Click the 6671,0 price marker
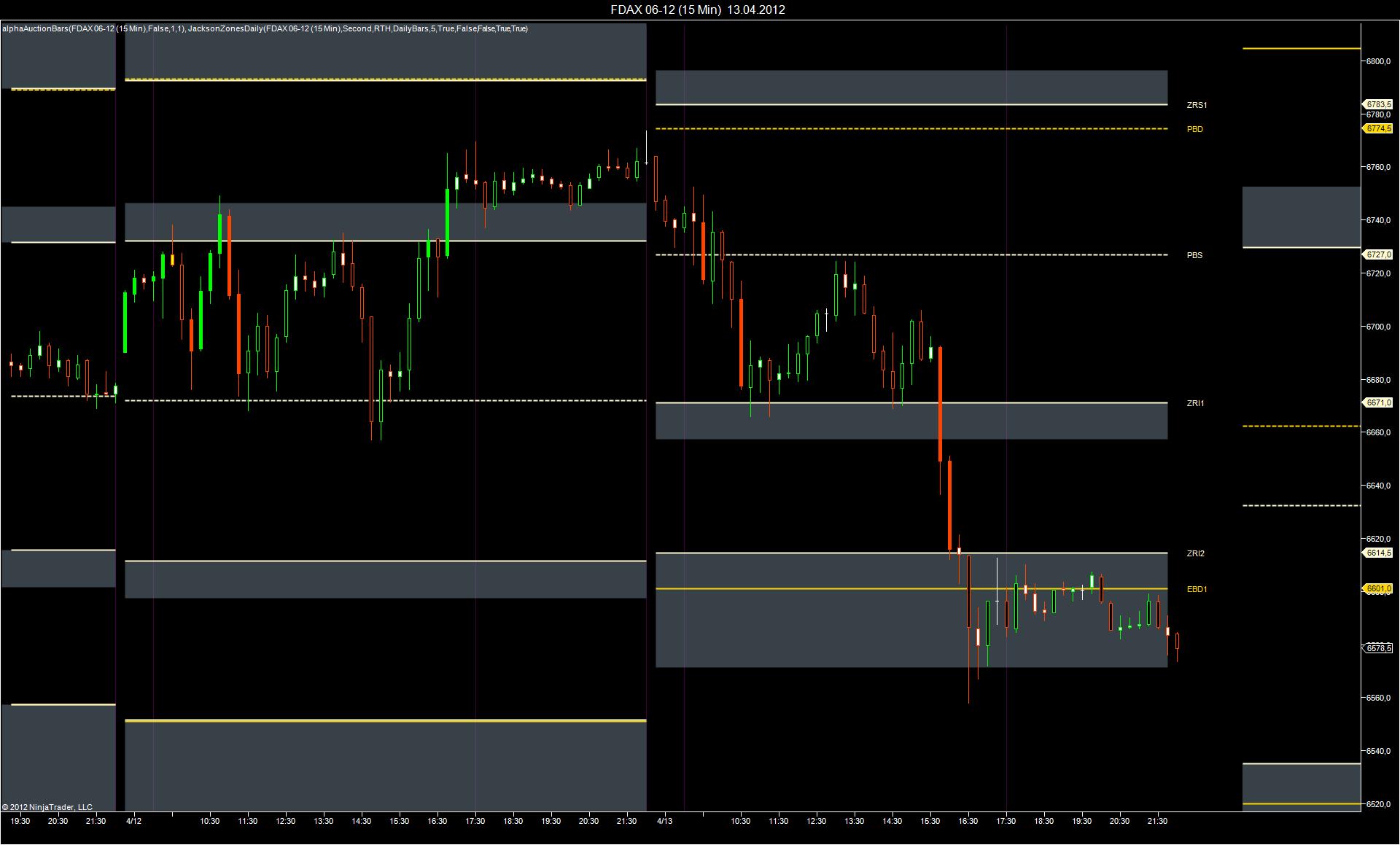1400x845 pixels. [x=1378, y=402]
